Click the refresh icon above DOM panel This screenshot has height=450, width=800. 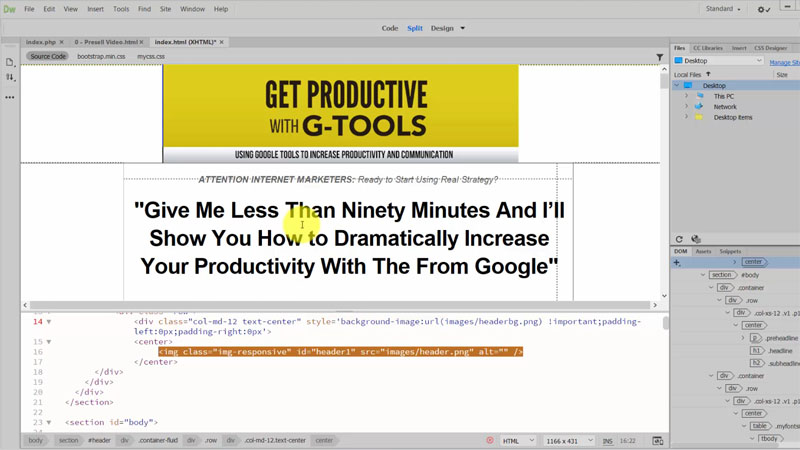[x=679, y=239]
